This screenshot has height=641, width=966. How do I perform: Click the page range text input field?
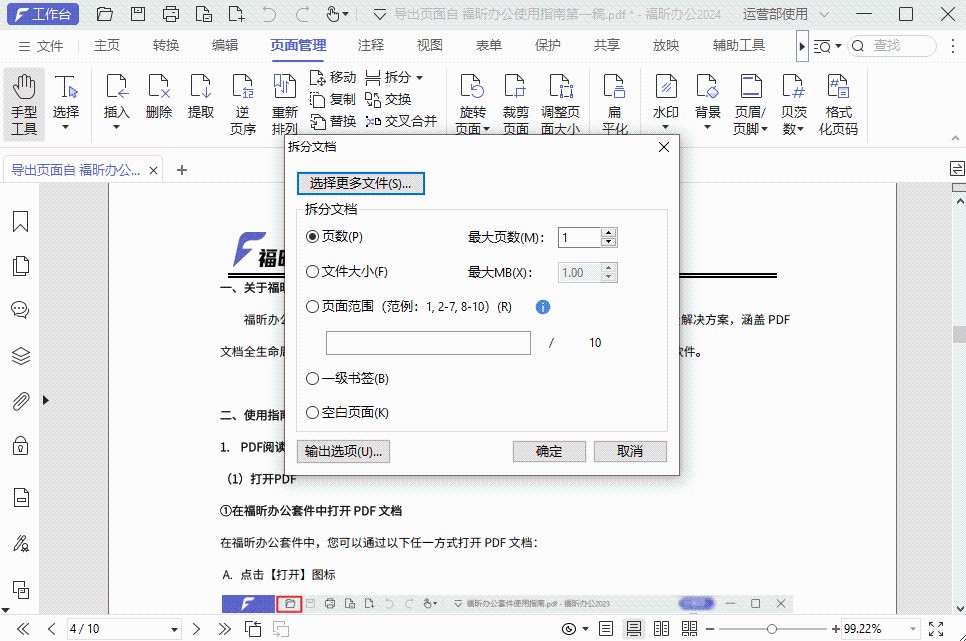428,343
